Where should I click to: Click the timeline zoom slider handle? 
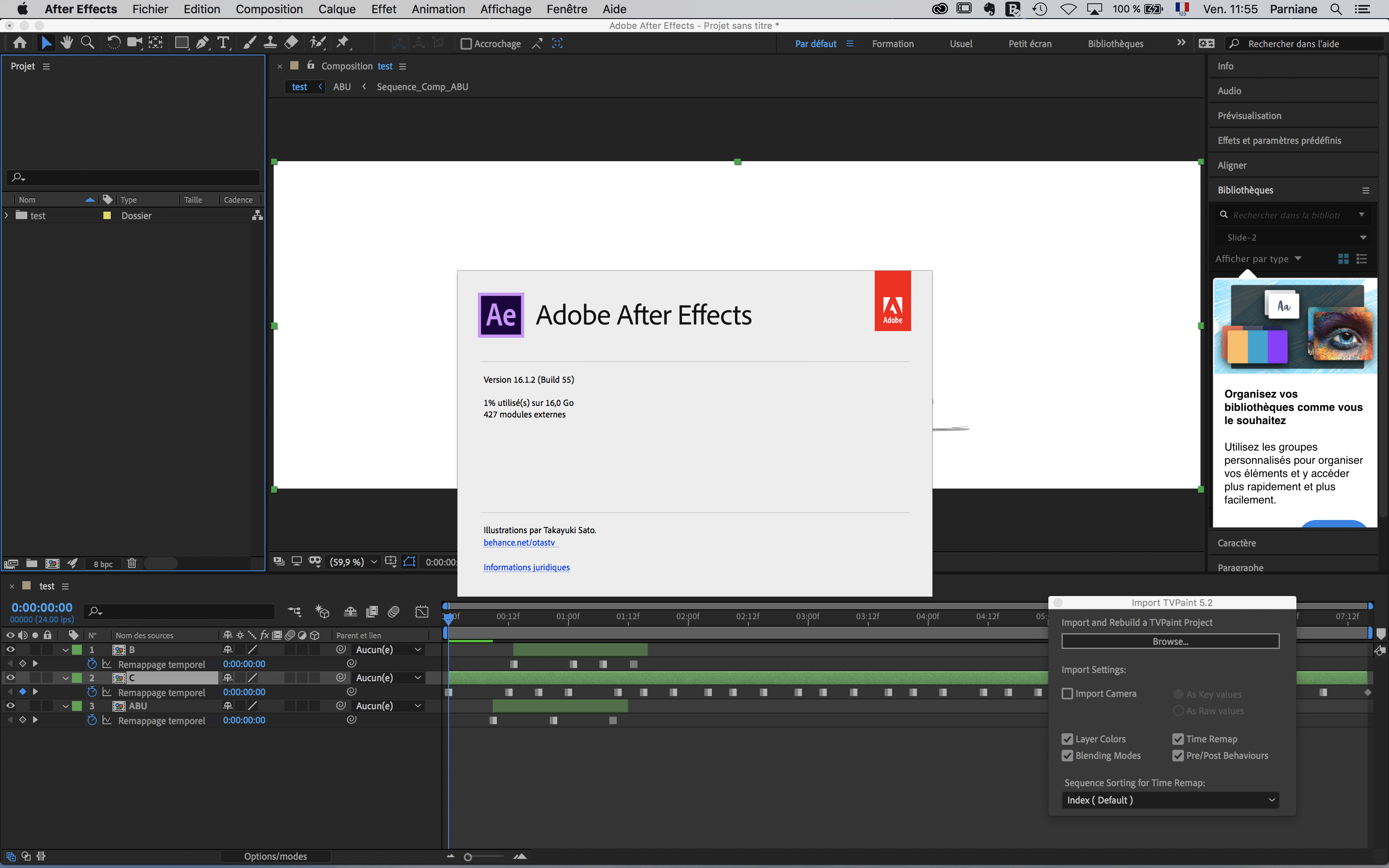click(x=468, y=857)
